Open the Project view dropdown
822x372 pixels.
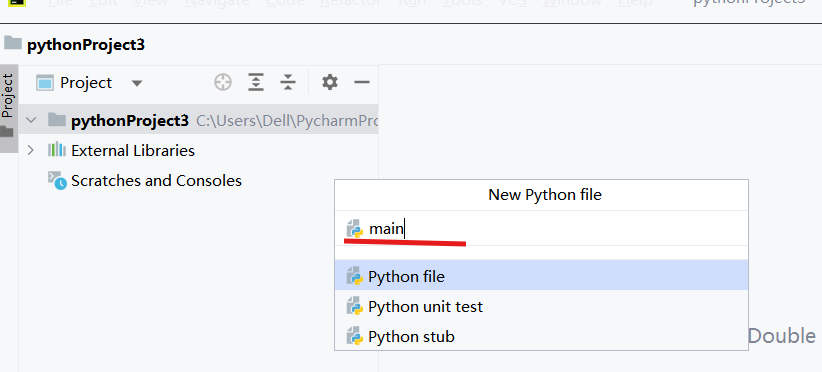click(x=89, y=83)
